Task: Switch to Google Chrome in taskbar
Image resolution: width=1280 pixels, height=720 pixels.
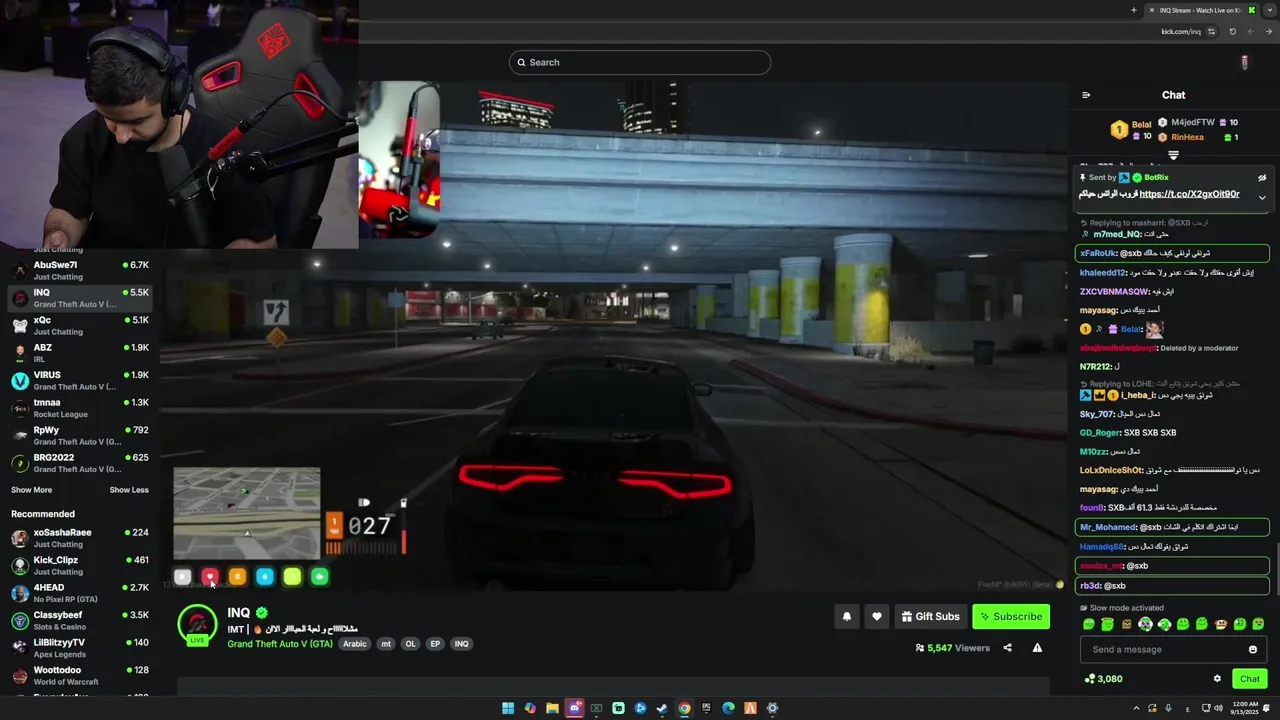Action: [684, 708]
